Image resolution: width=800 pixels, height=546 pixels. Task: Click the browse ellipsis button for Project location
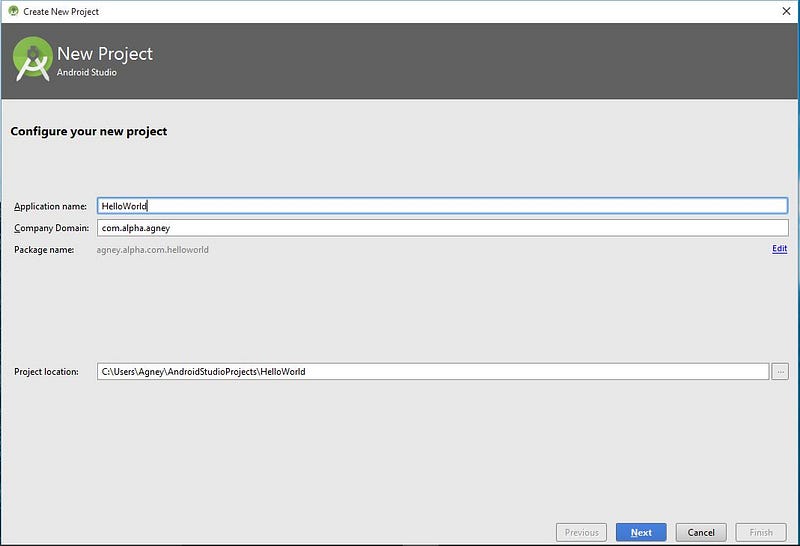(780, 371)
